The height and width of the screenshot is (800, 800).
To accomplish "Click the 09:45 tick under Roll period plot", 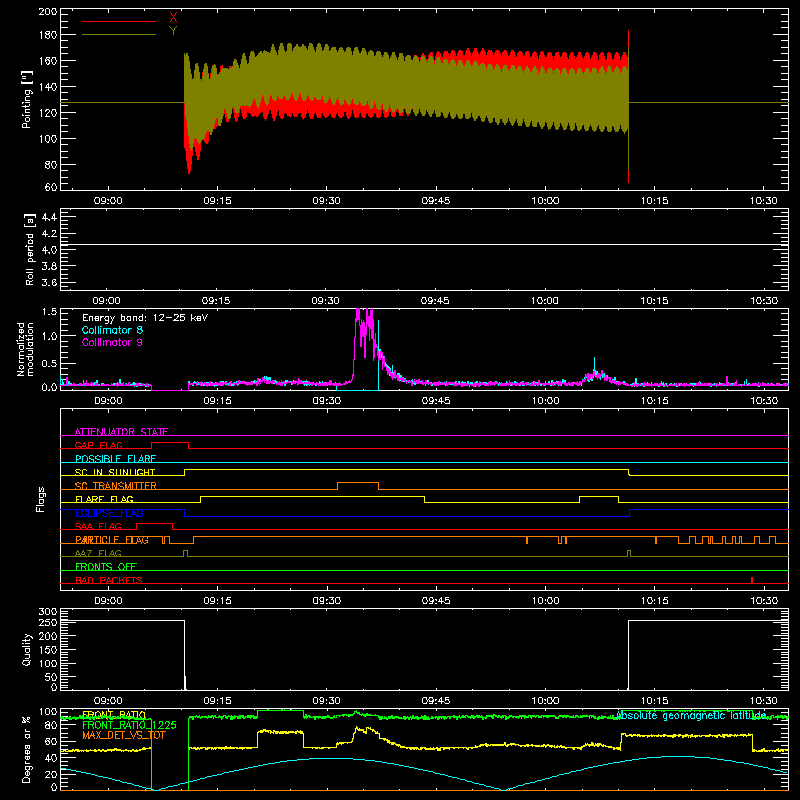I will [435, 301].
